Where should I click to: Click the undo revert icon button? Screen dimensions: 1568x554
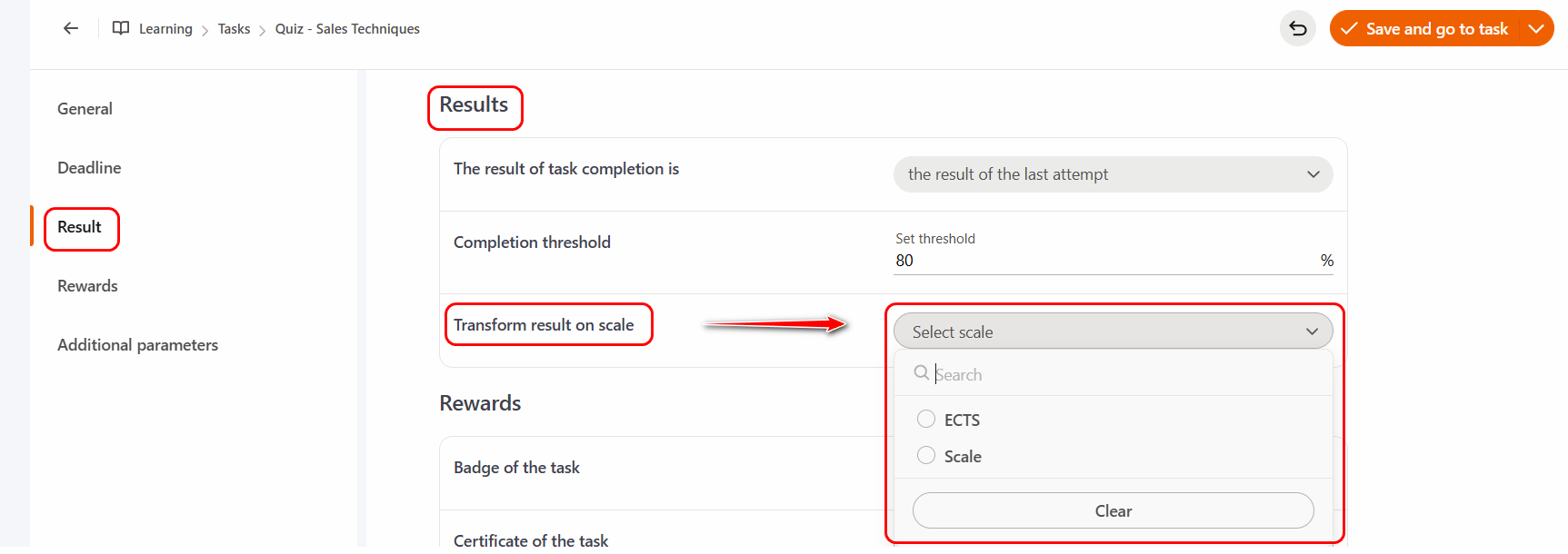[x=1298, y=29]
